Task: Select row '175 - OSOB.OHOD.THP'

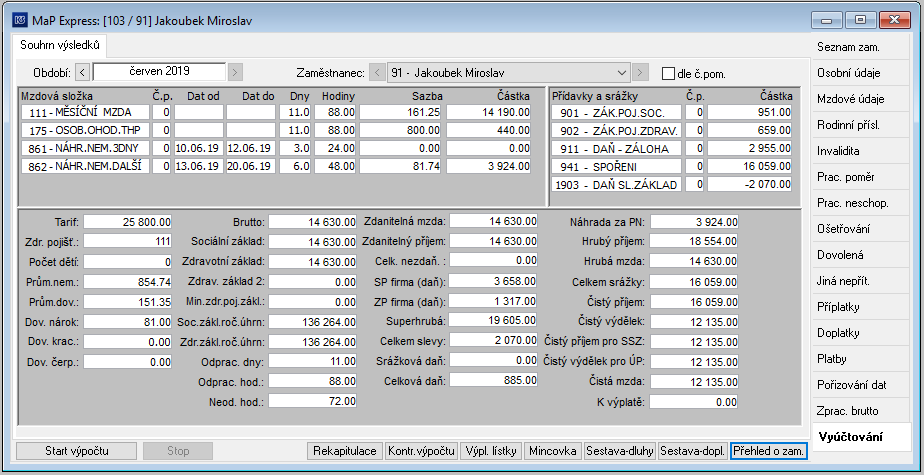Action: [x=276, y=130]
